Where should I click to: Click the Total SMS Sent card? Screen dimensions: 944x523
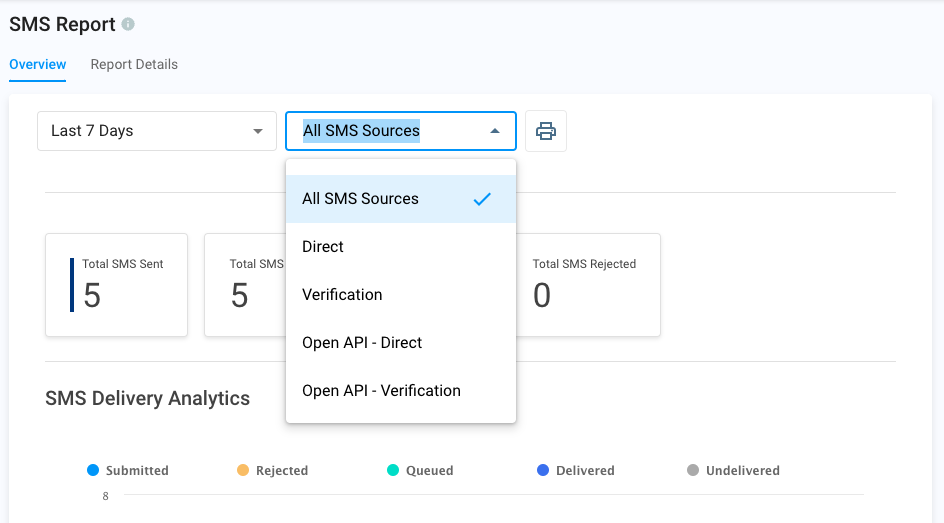[x=116, y=285]
